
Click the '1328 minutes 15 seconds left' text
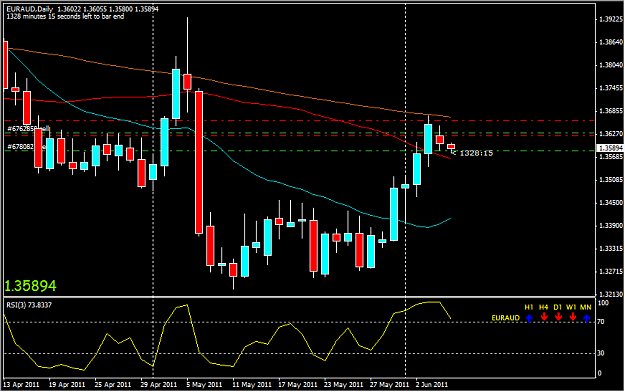point(65,16)
